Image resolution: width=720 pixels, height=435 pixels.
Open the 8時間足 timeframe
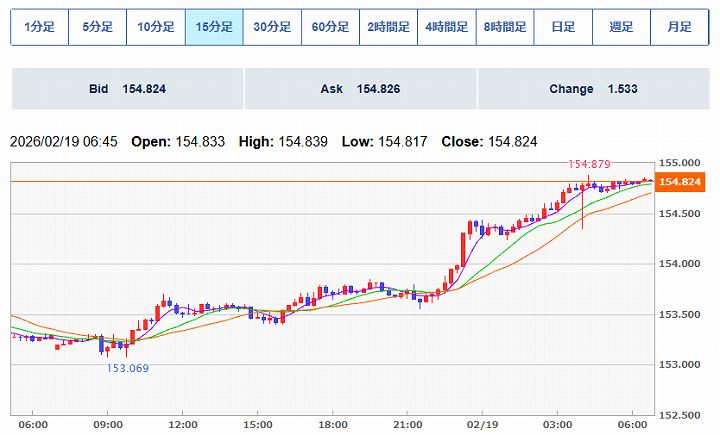point(504,27)
